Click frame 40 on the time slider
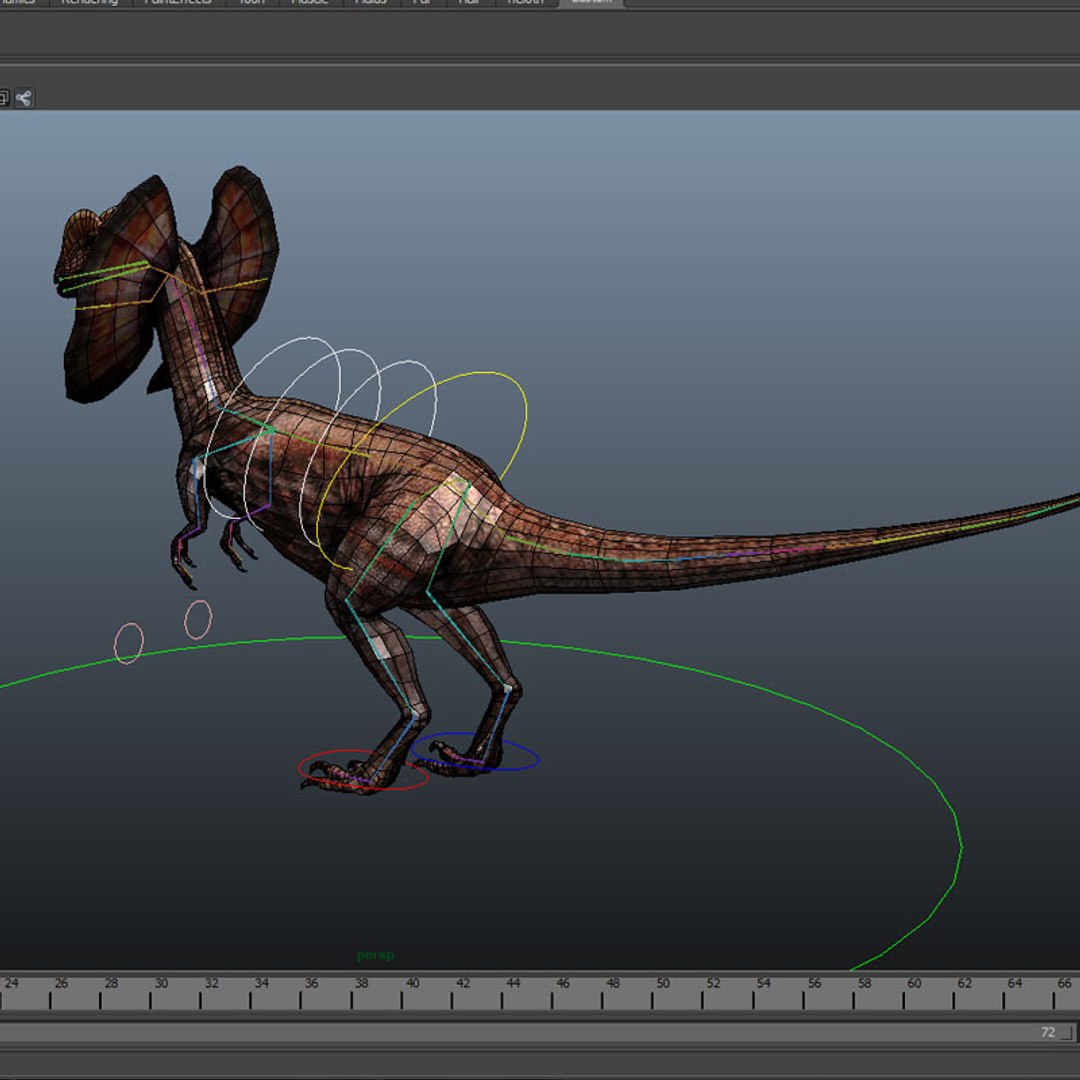The width and height of the screenshot is (1080, 1080). pos(413,984)
